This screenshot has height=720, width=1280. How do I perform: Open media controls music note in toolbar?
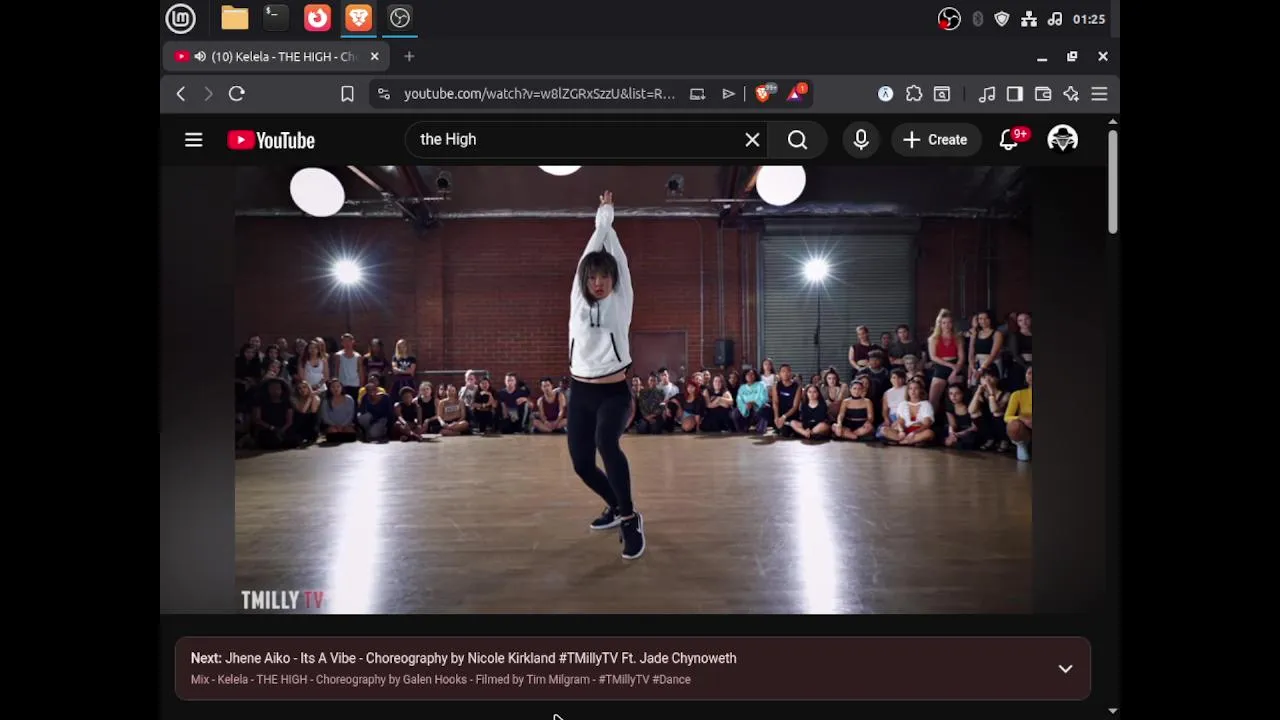point(987,94)
